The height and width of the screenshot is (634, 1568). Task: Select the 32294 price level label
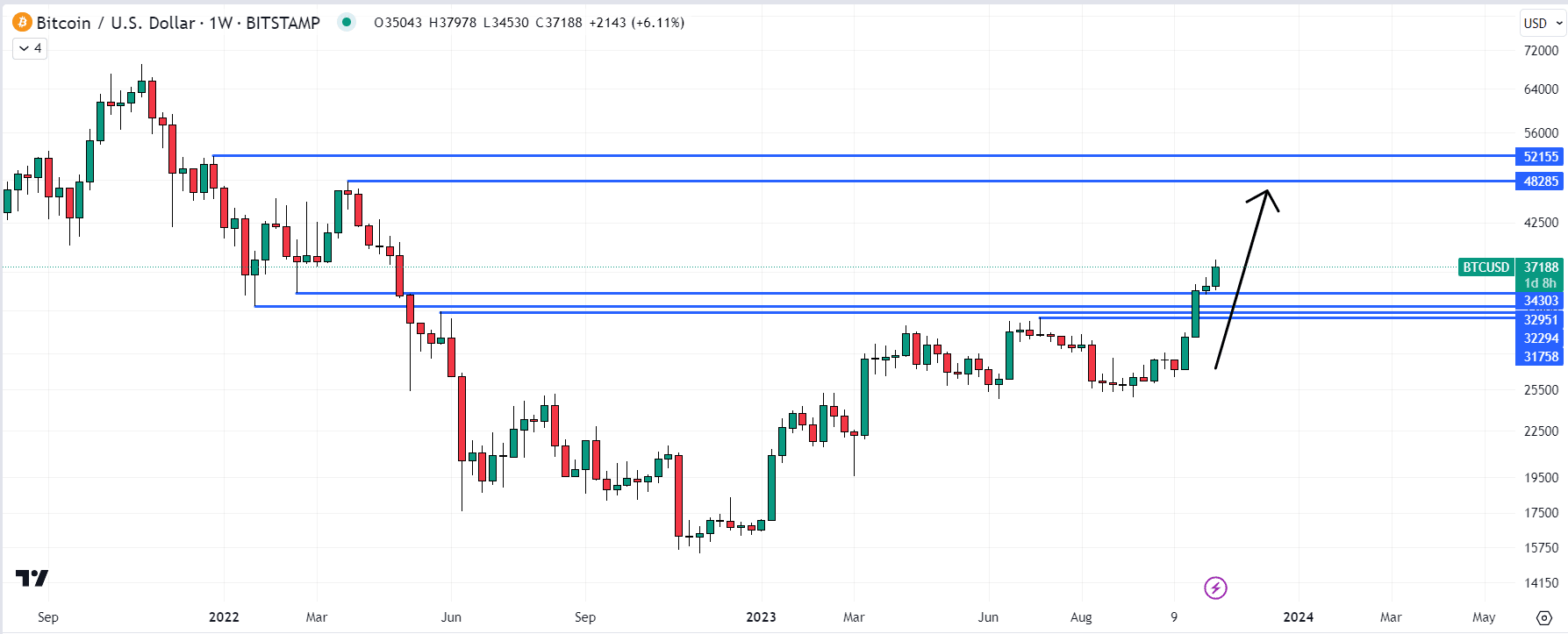pyautogui.click(x=1540, y=338)
